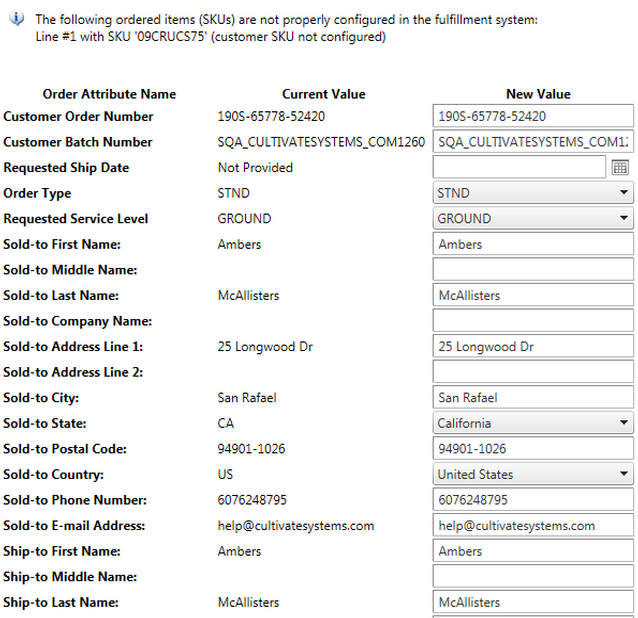Click current phone number '6076248795'
Image resolution: width=638 pixels, height=618 pixels.
252,500
